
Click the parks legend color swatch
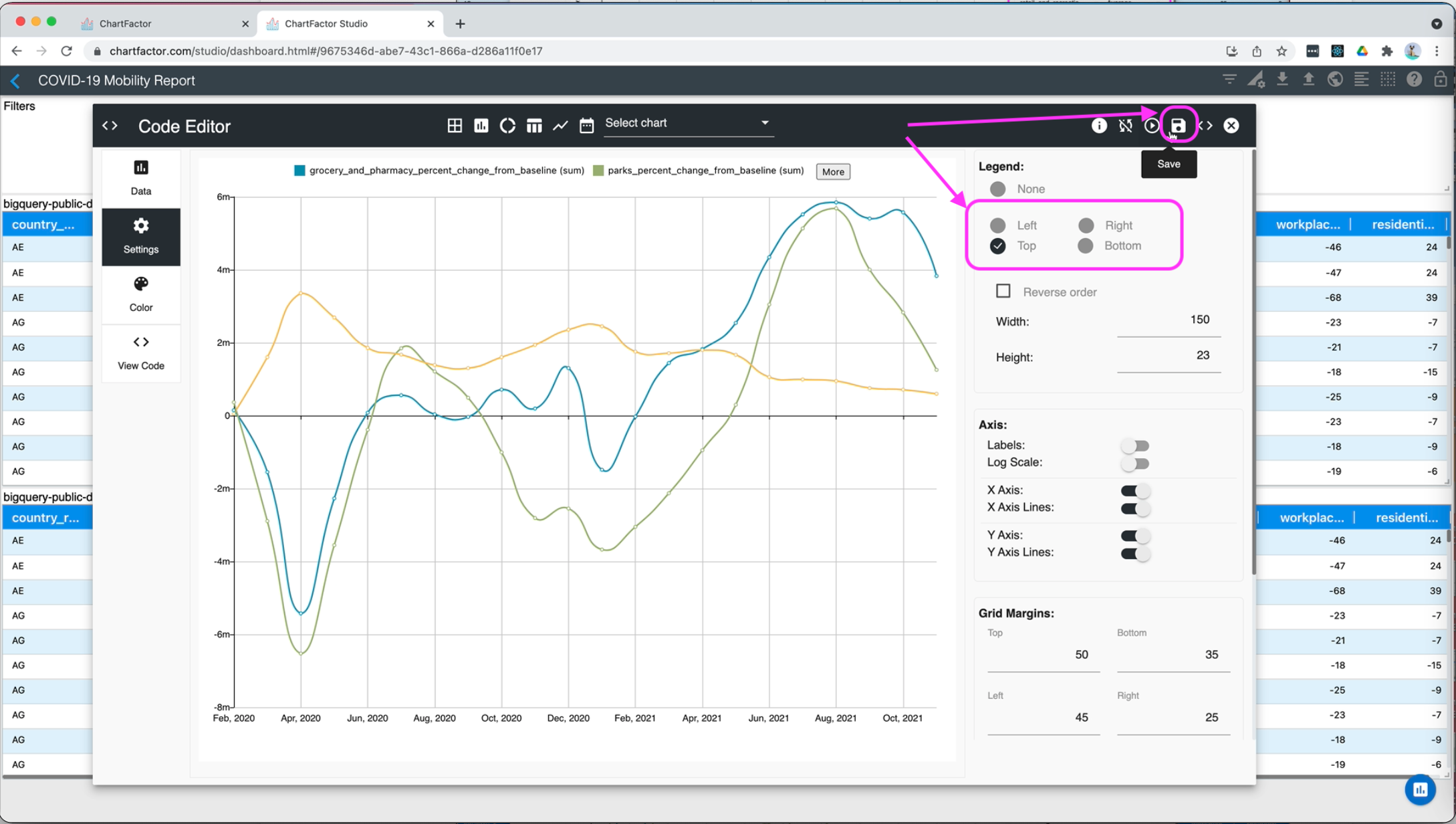598,171
